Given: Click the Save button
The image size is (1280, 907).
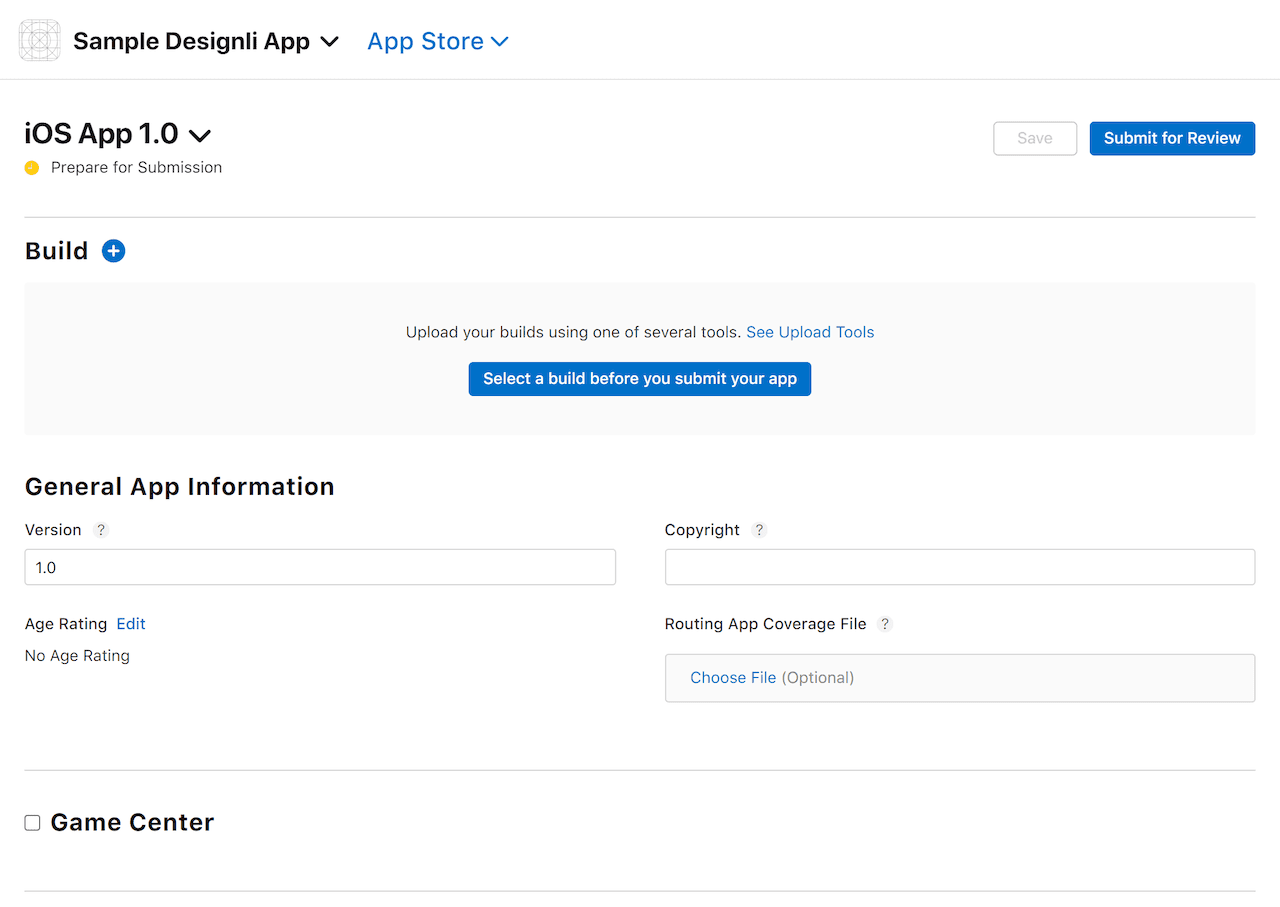Looking at the screenshot, I should 1034,138.
